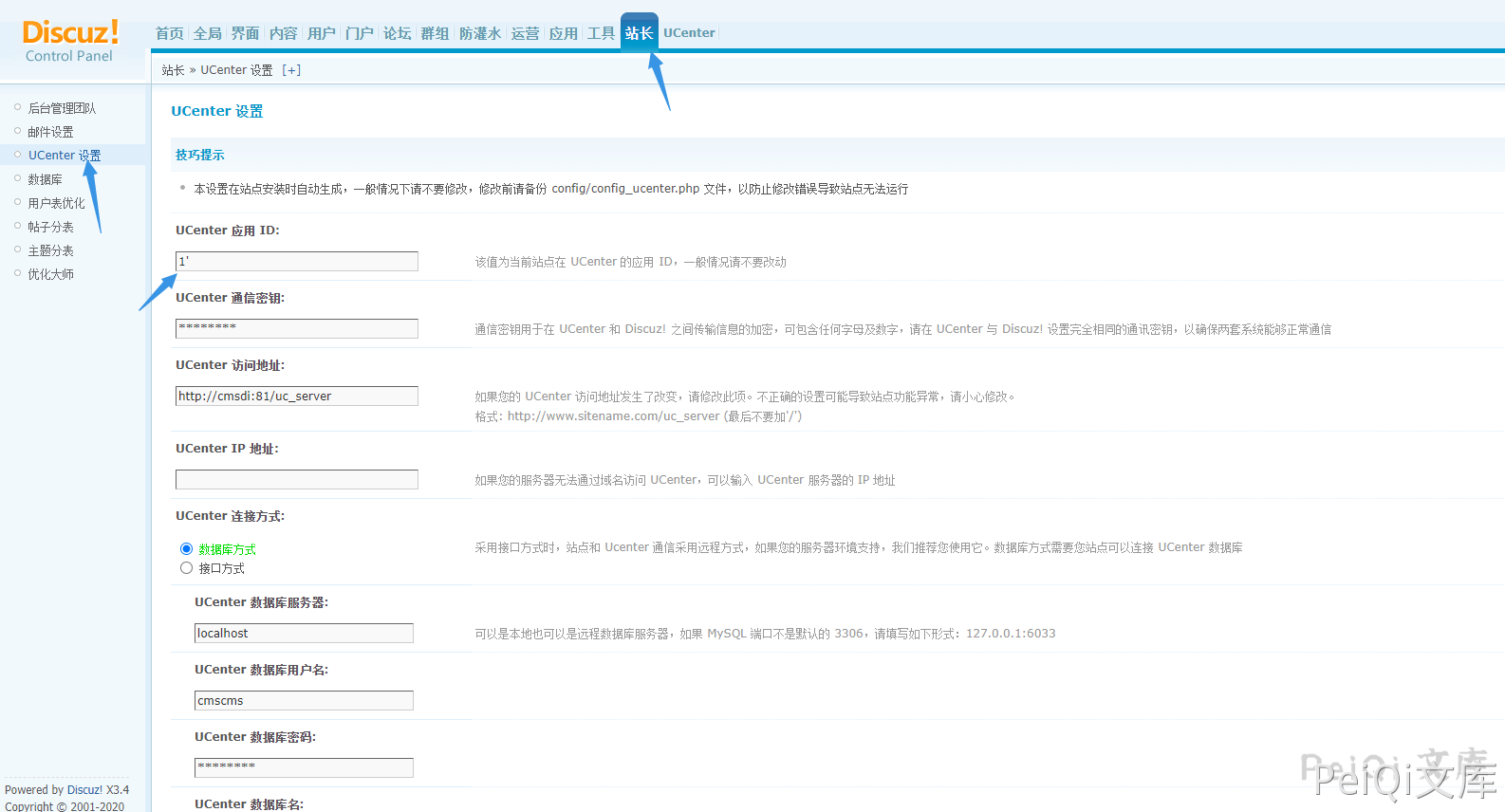Open 后台管理团队 in the sidebar
The width and height of the screenshot is (1505, 812).
[62, 108]
